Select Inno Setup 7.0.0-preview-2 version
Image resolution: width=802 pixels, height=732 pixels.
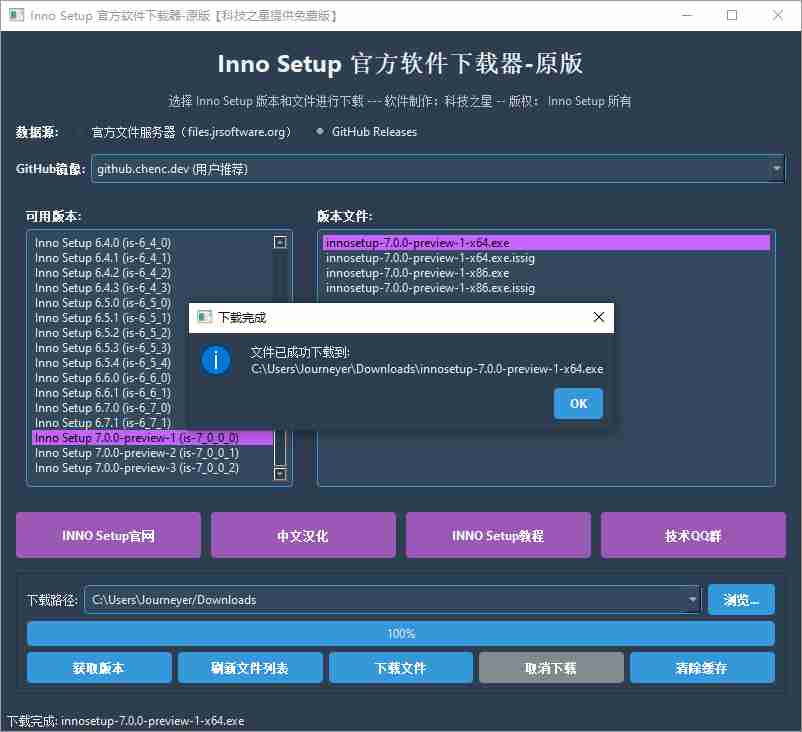[x=152, y=453]
